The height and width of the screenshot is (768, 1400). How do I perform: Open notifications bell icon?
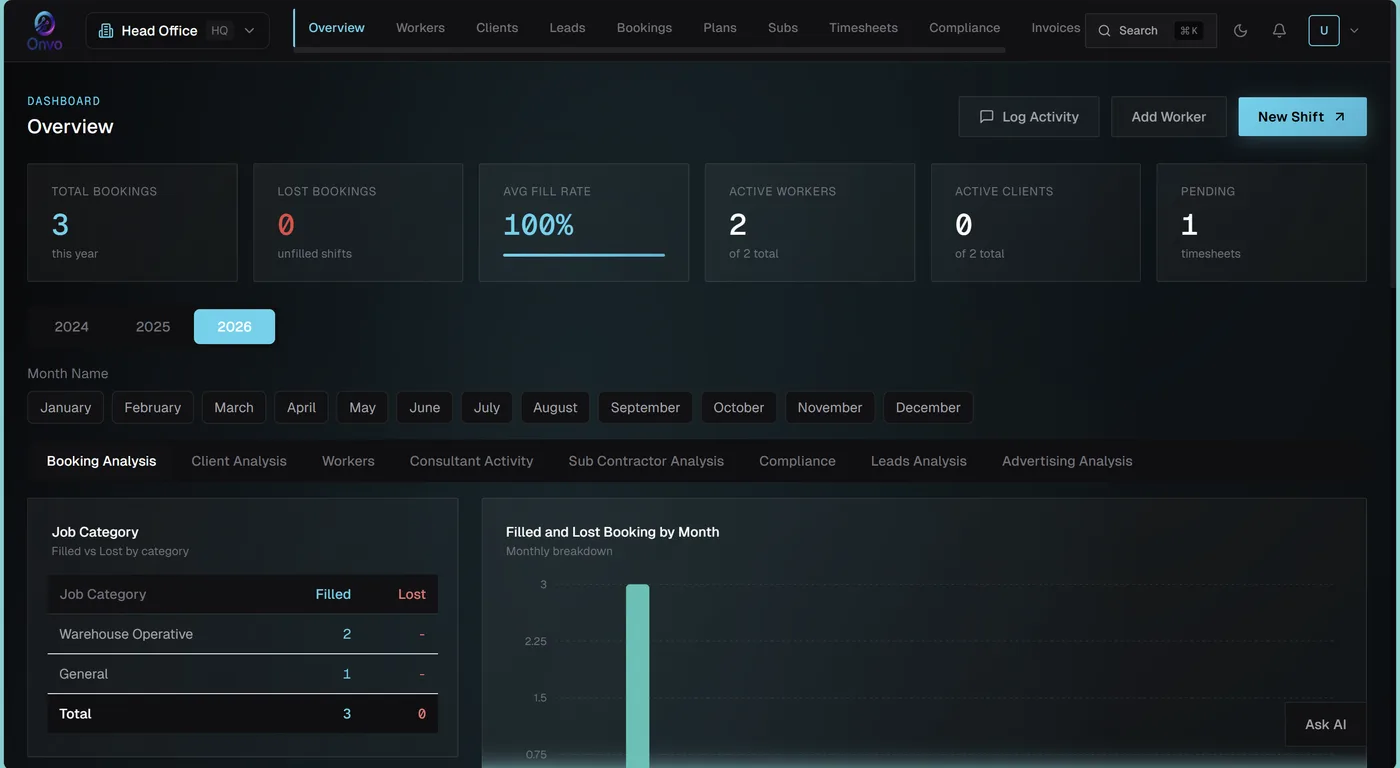pyautogui.click(x=1279, y=31)
